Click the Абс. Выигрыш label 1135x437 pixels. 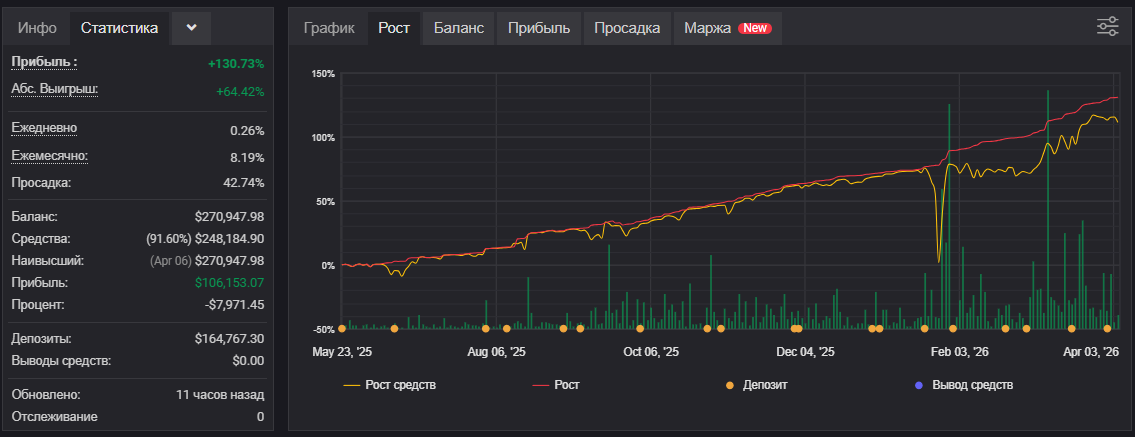54,89
